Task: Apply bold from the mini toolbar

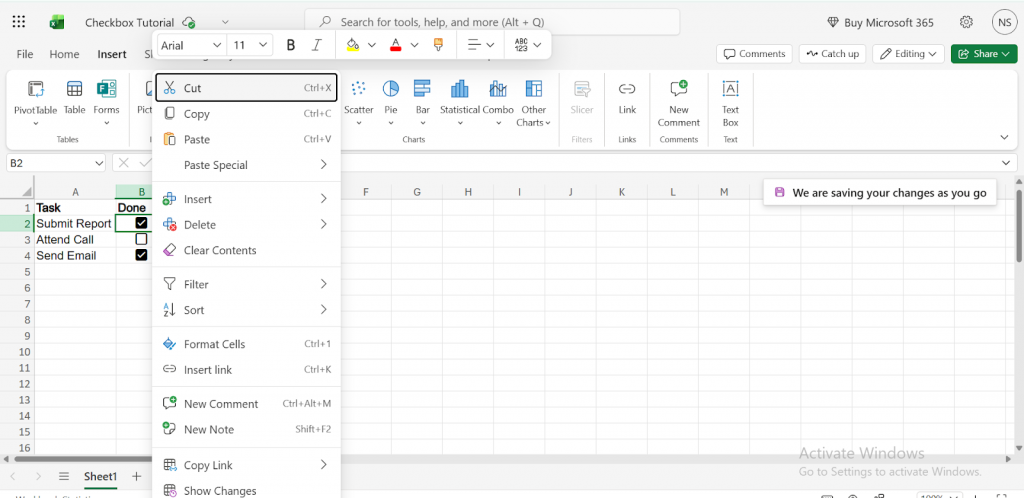Action: [291, 45]
